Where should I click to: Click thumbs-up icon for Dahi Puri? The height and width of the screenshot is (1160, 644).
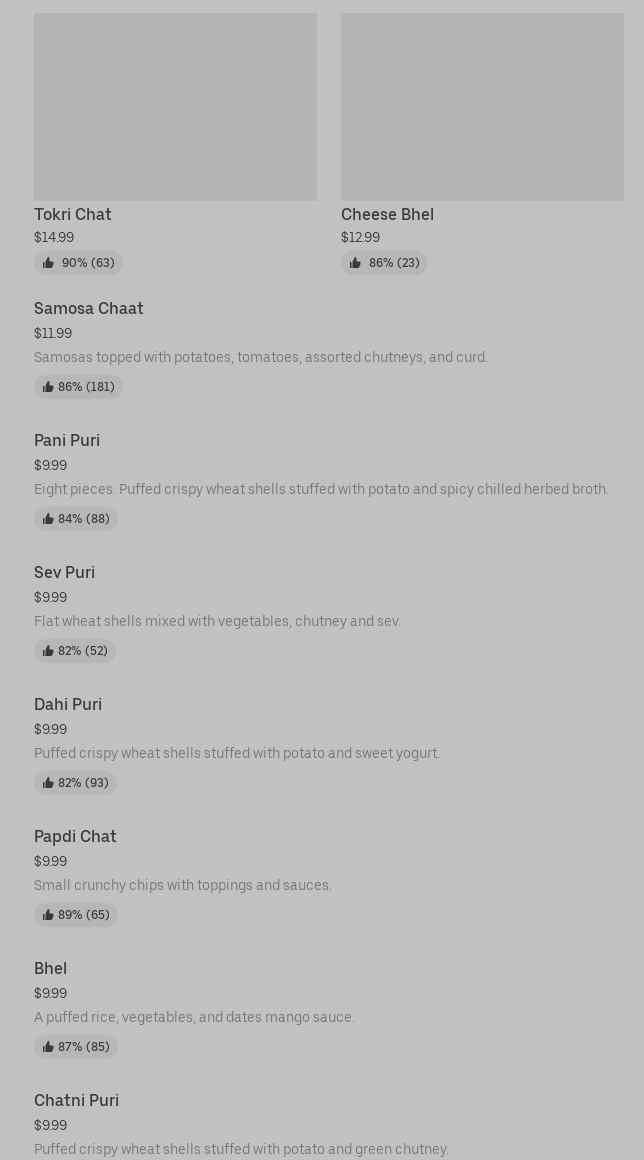click(x=48, y=783)
